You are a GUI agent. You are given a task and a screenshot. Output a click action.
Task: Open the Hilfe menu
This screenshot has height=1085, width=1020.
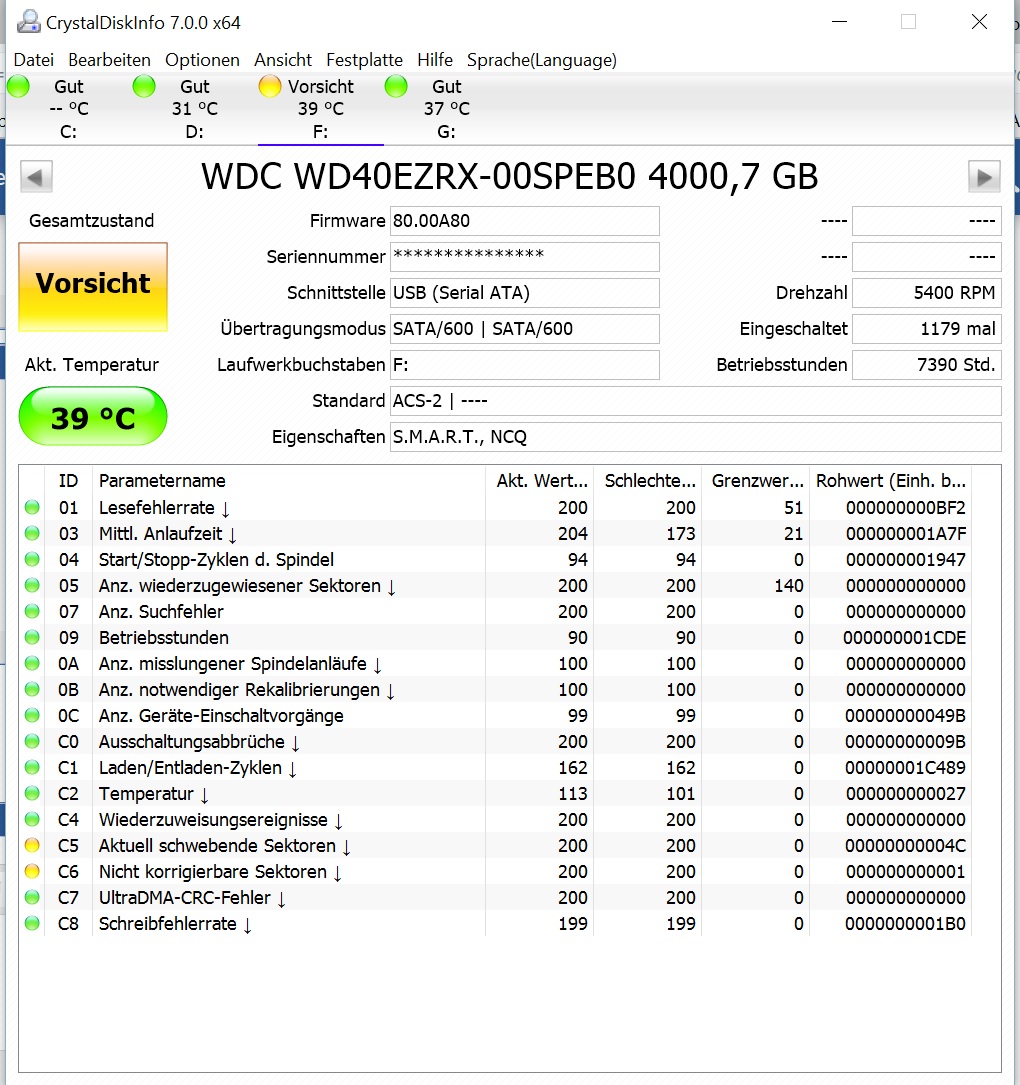435,60
